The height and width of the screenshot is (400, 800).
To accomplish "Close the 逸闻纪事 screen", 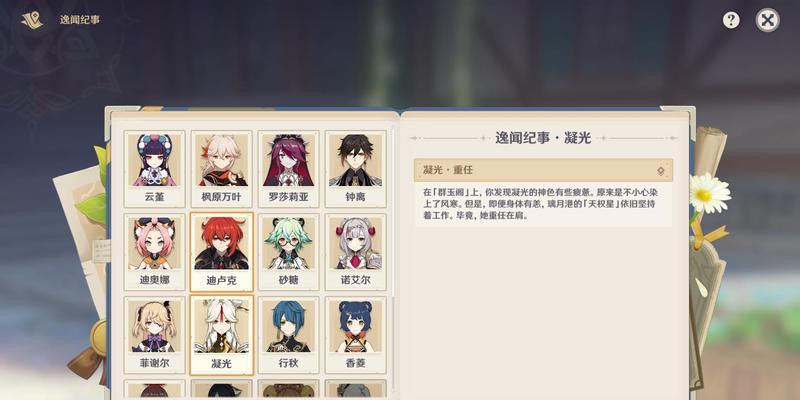I will (x=767, y=20).
